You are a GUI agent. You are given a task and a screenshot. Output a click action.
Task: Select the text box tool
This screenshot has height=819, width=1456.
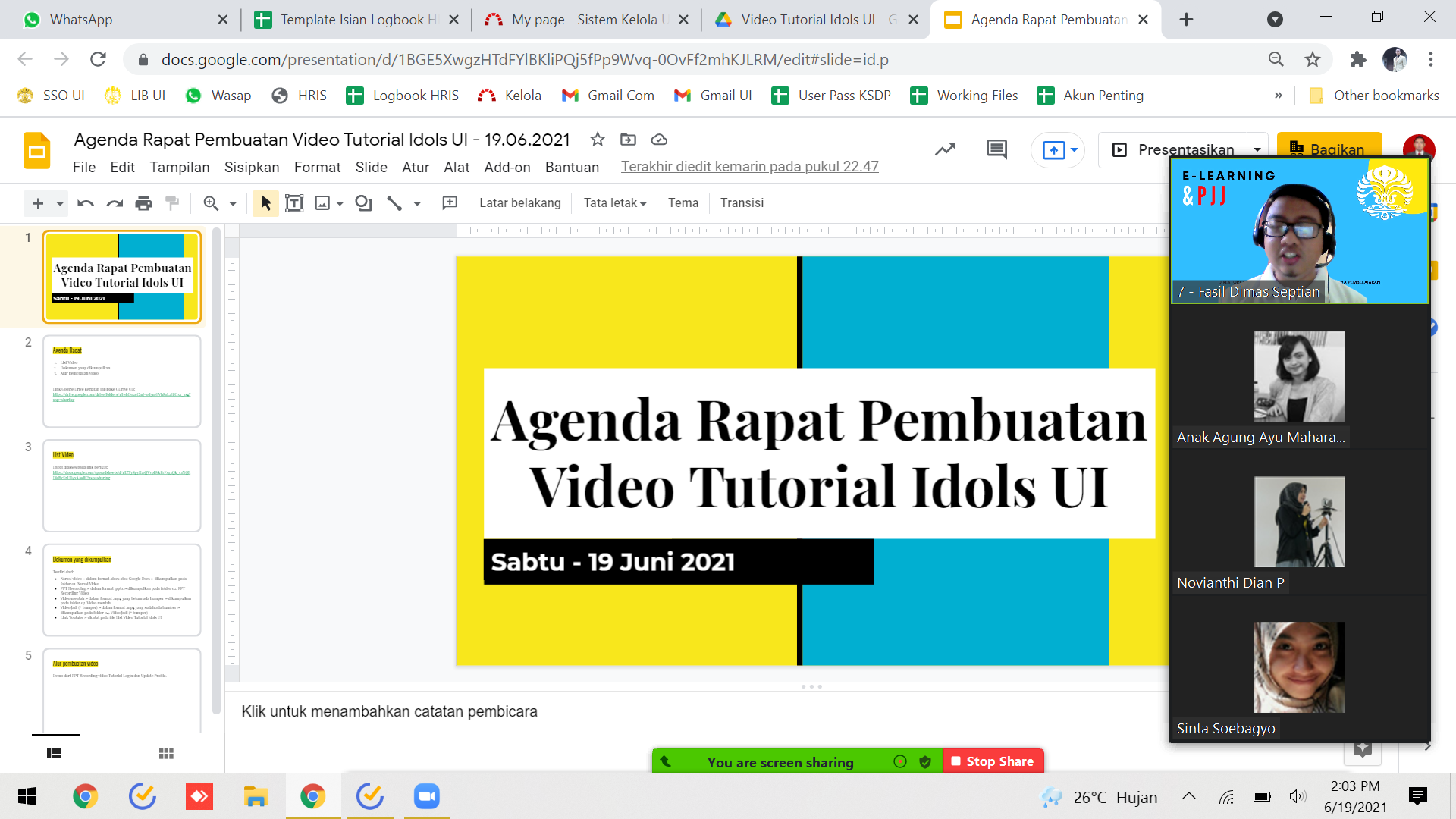[x=294, y=203]
